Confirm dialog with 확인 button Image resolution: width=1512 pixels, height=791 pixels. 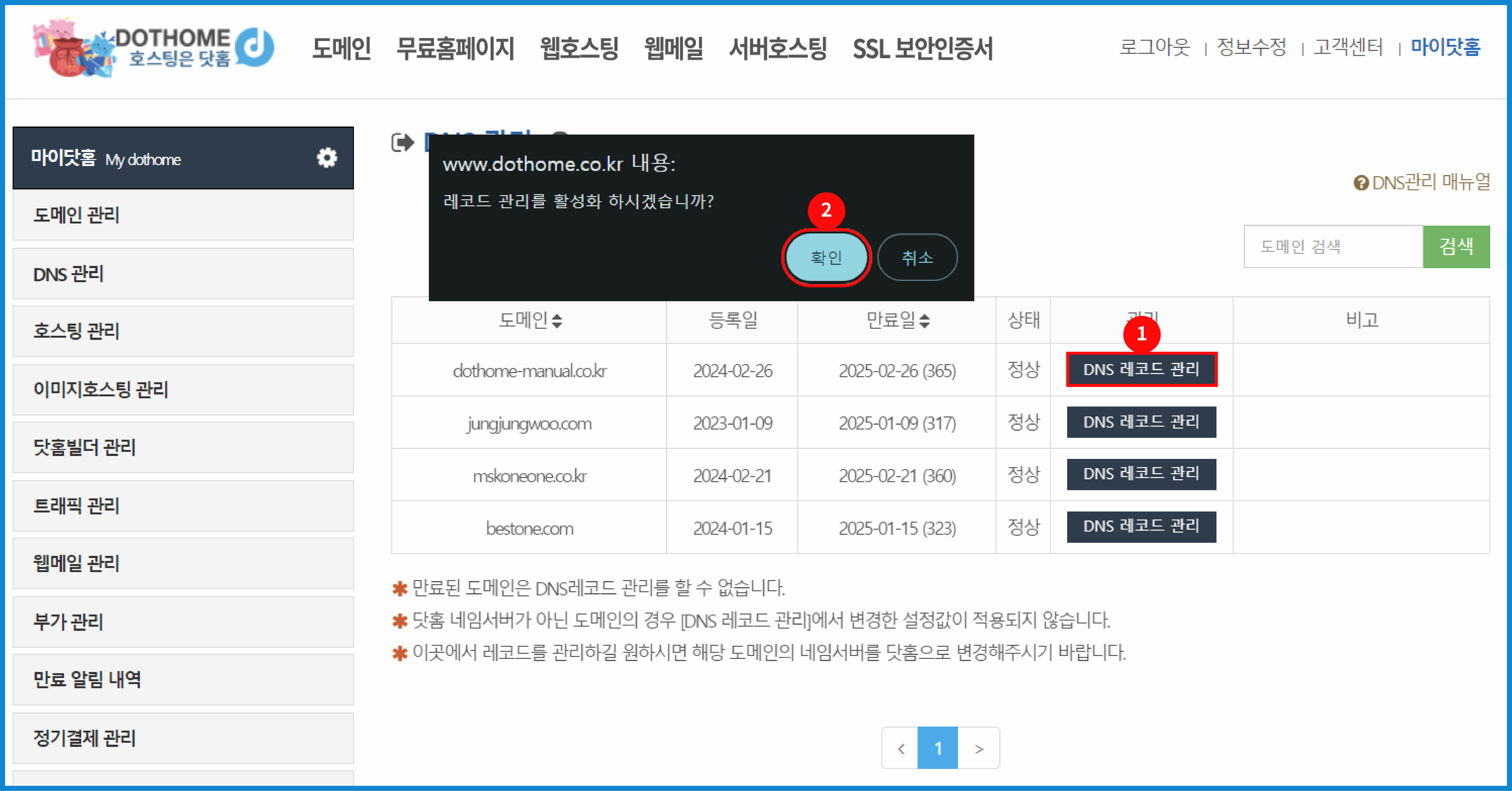pyautogui.click(x=826, y=258)
